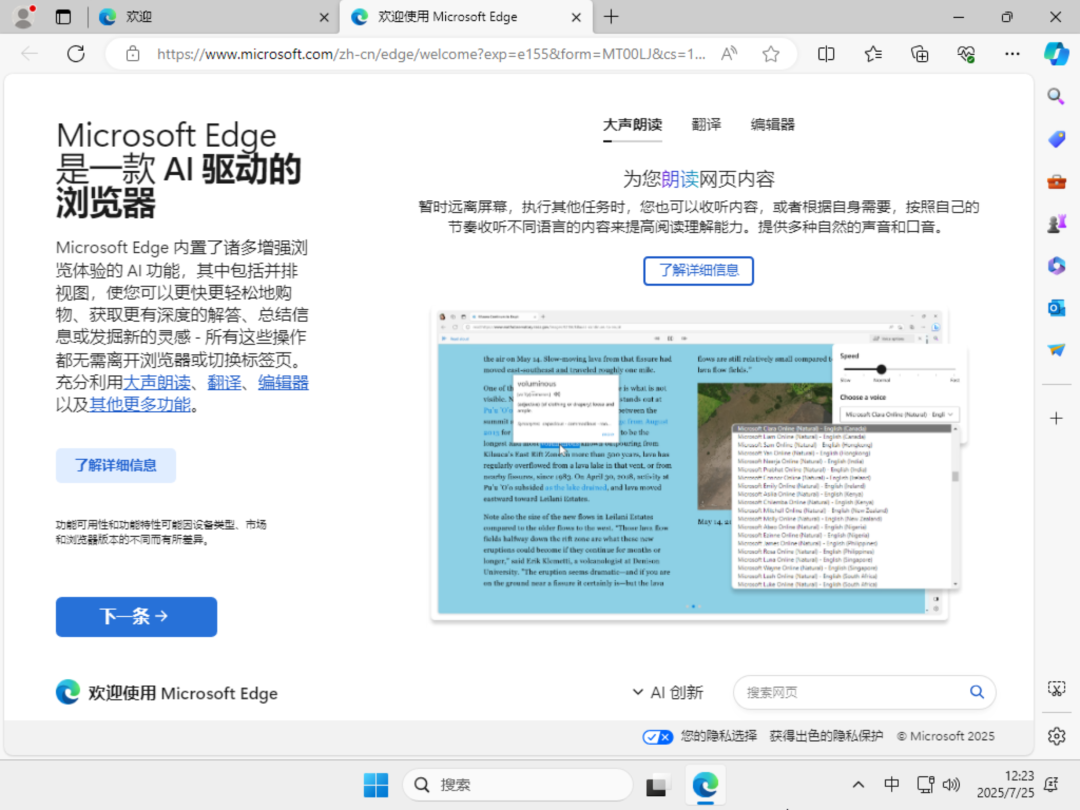Open Games chess icon in sidebar
The image size is (1080, 810).
[x=1056, y=223]
